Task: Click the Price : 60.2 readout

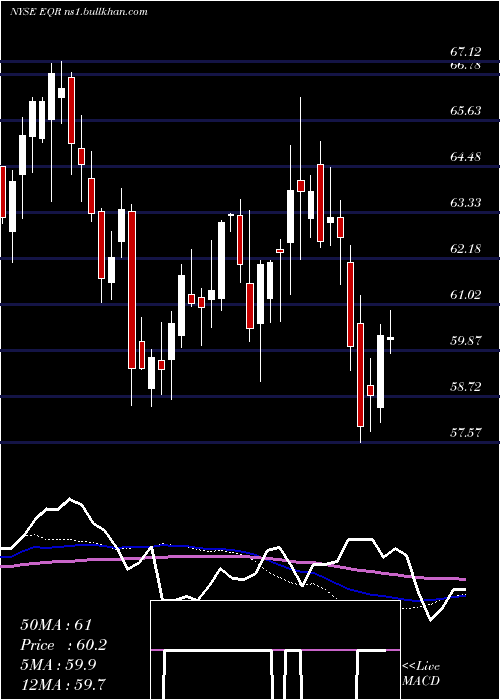Action: (64, 645)
